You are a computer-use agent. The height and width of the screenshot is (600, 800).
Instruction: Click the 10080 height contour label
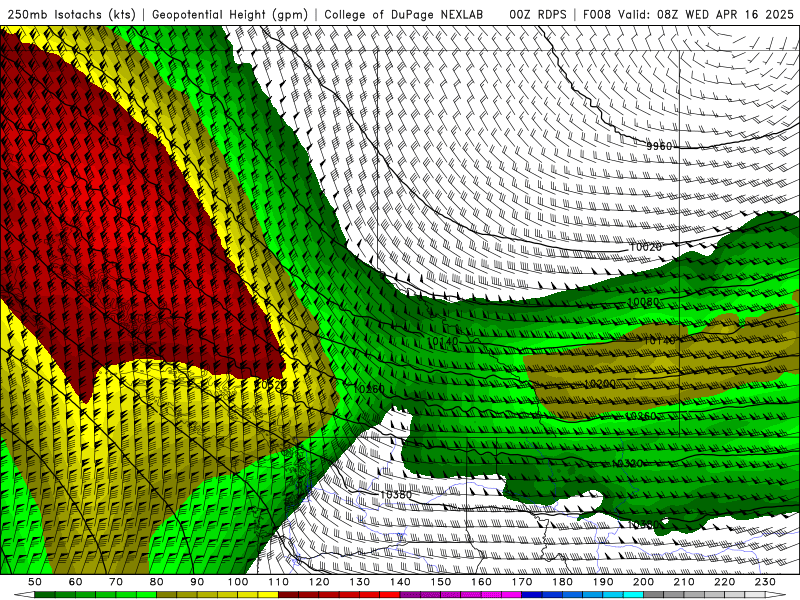[x=643, y=302]
